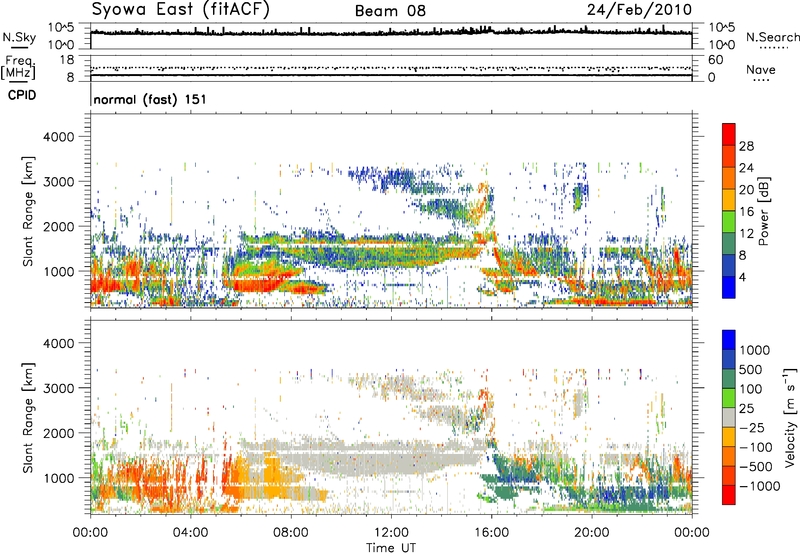
Task: Click the 'Slant Range [km]' label of velocity panel
Action: coord(28,417)
